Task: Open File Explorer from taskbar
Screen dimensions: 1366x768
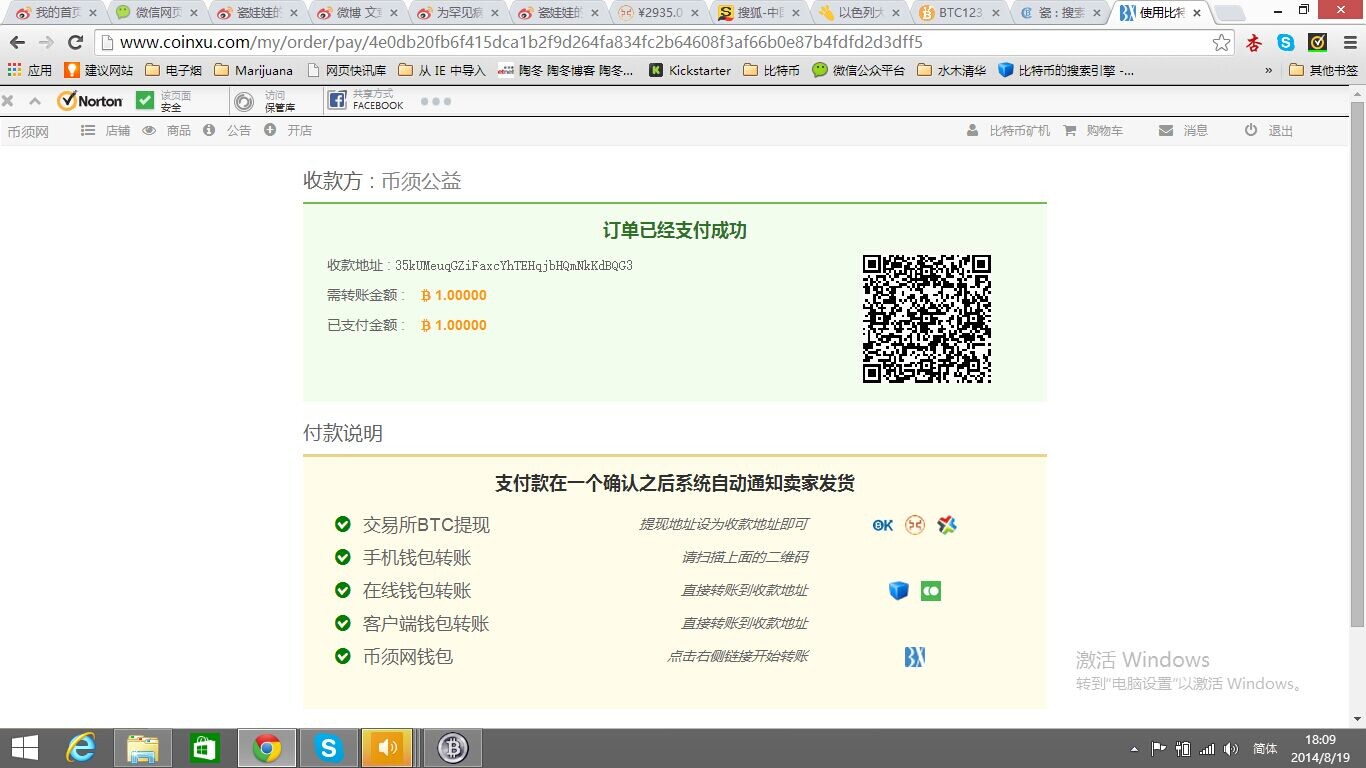Action: 143,748
